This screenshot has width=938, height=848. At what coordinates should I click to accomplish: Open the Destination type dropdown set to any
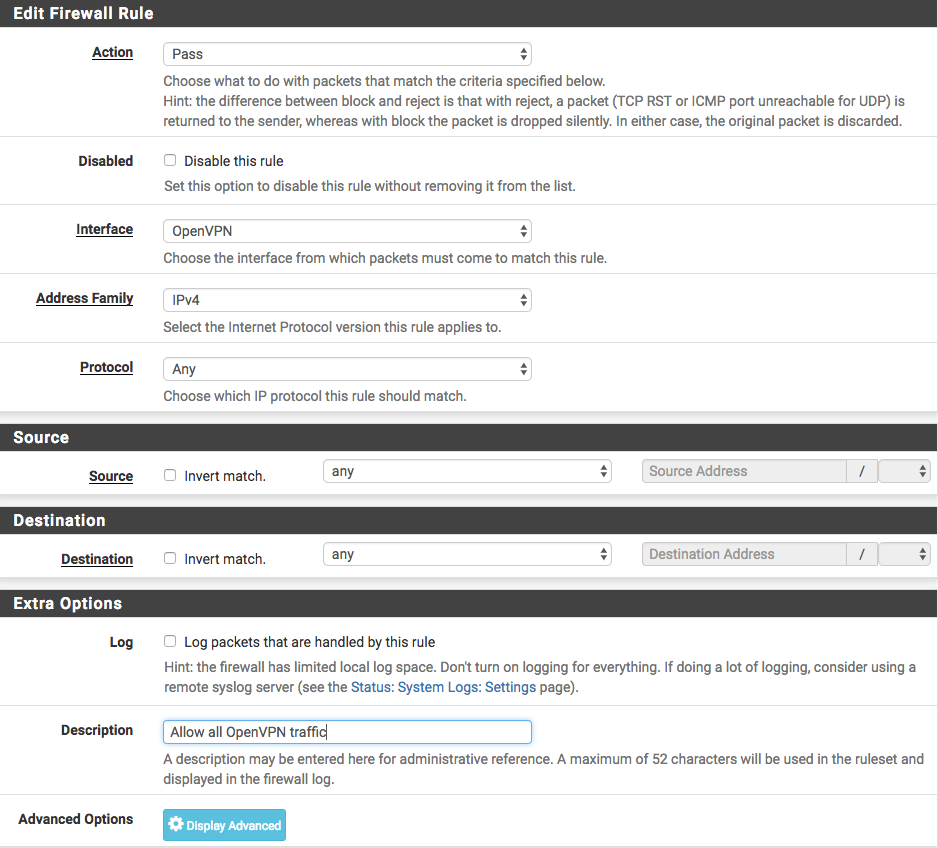point(467,554)
